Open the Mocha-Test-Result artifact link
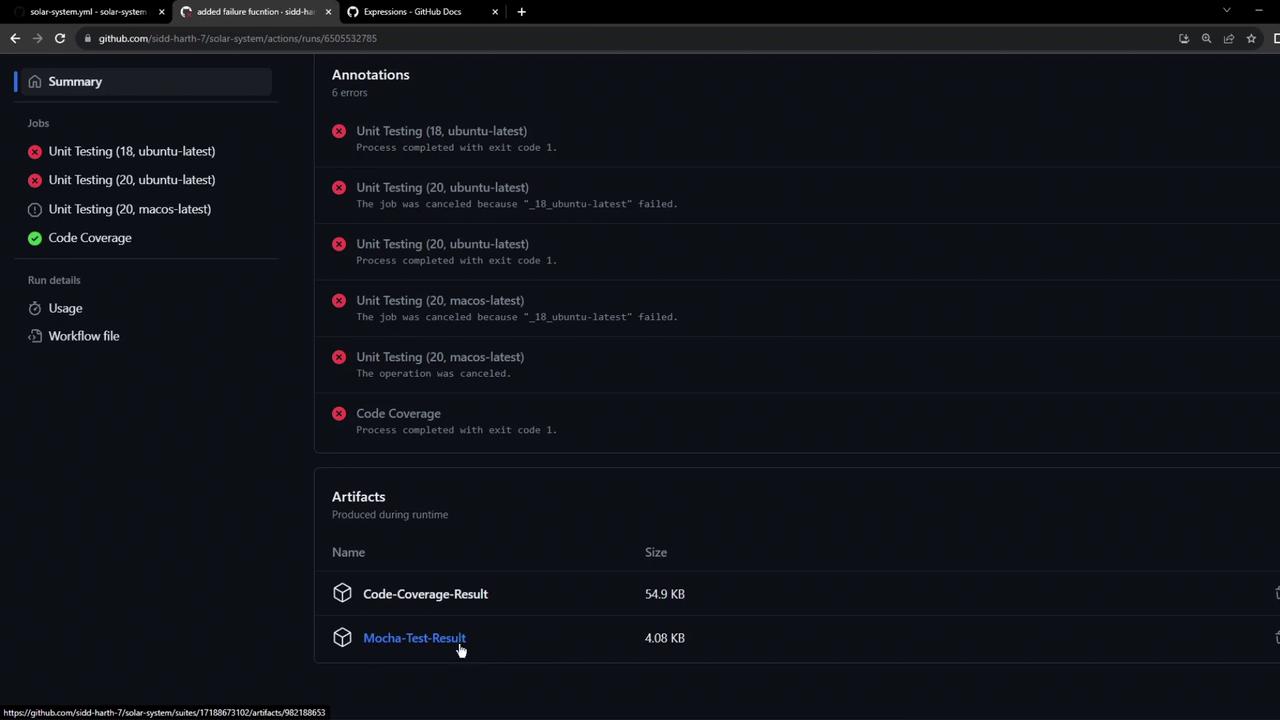The width and height of the screenshot is (1280, 720). pyautogui.click(x=414, y=638)
